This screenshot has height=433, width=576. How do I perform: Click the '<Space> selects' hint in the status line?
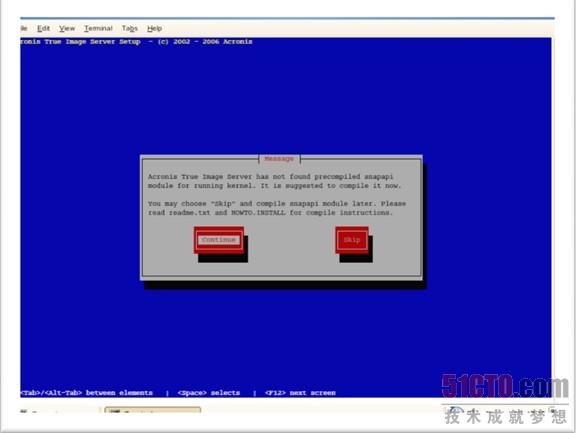click(x=208, y=393)
